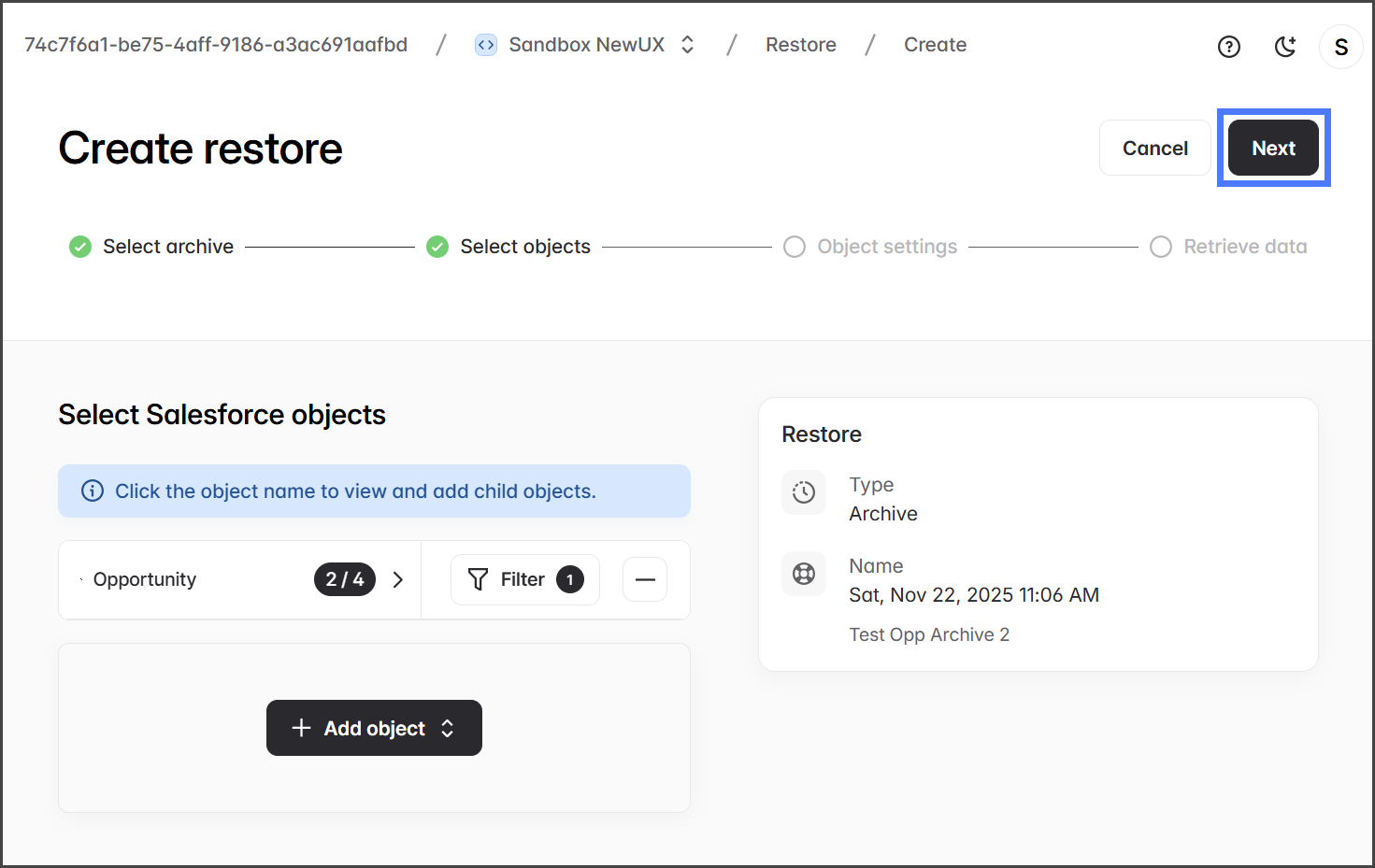Click the organization ID breadcrumb

[216, 45]
